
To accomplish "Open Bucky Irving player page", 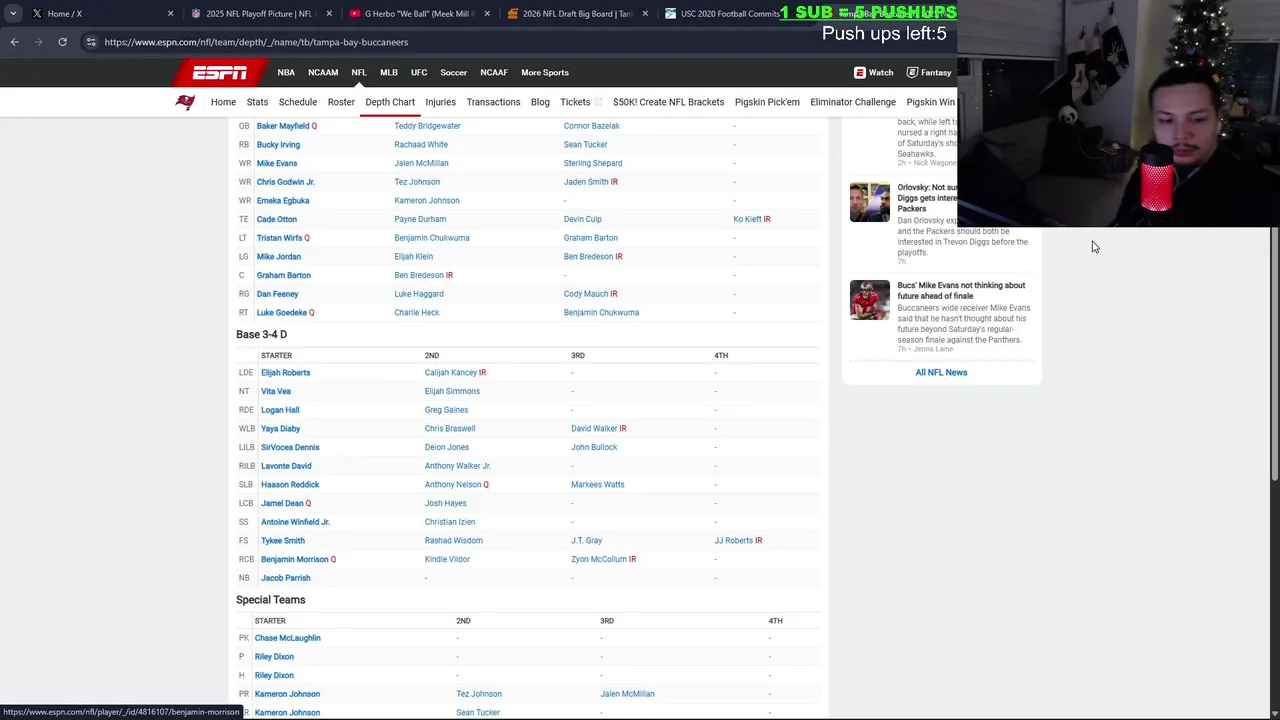I will (278, 145).
